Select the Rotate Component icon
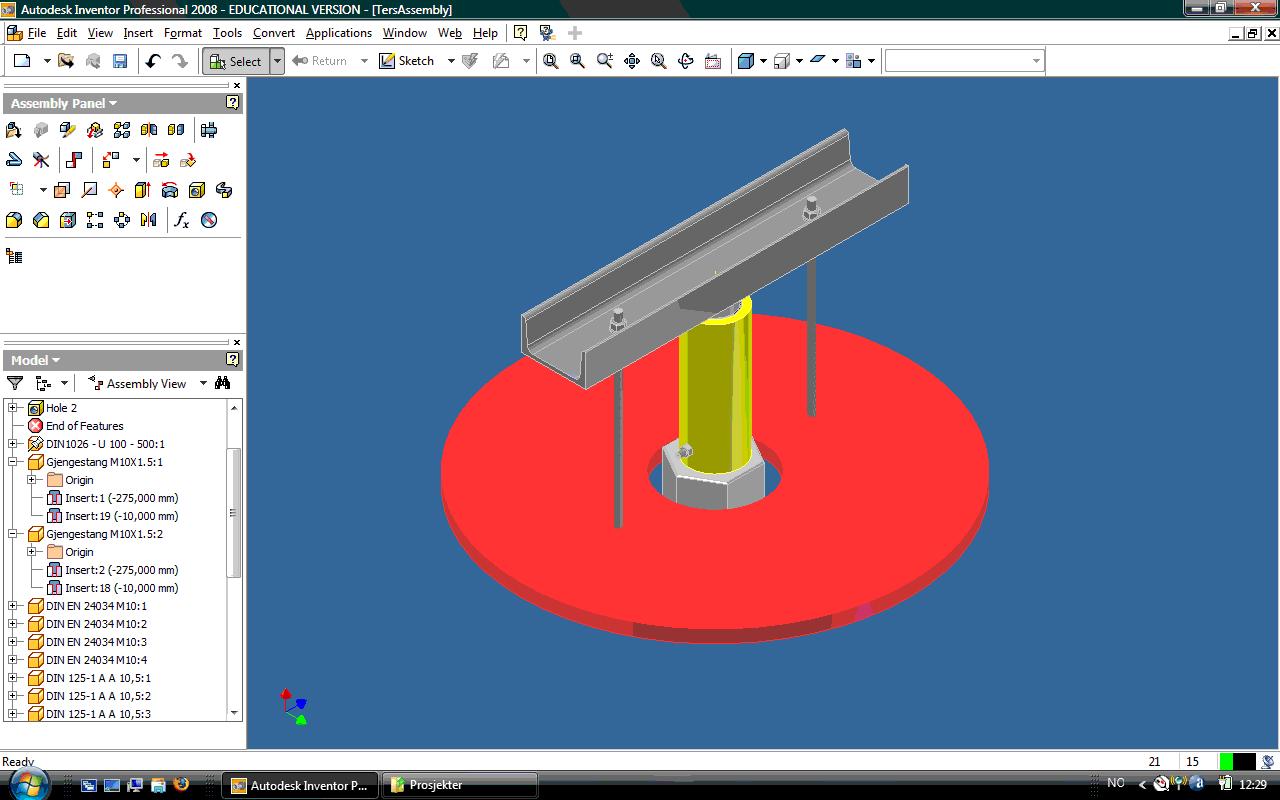This screenshot has width=1280, height=800. coord(188,160)
